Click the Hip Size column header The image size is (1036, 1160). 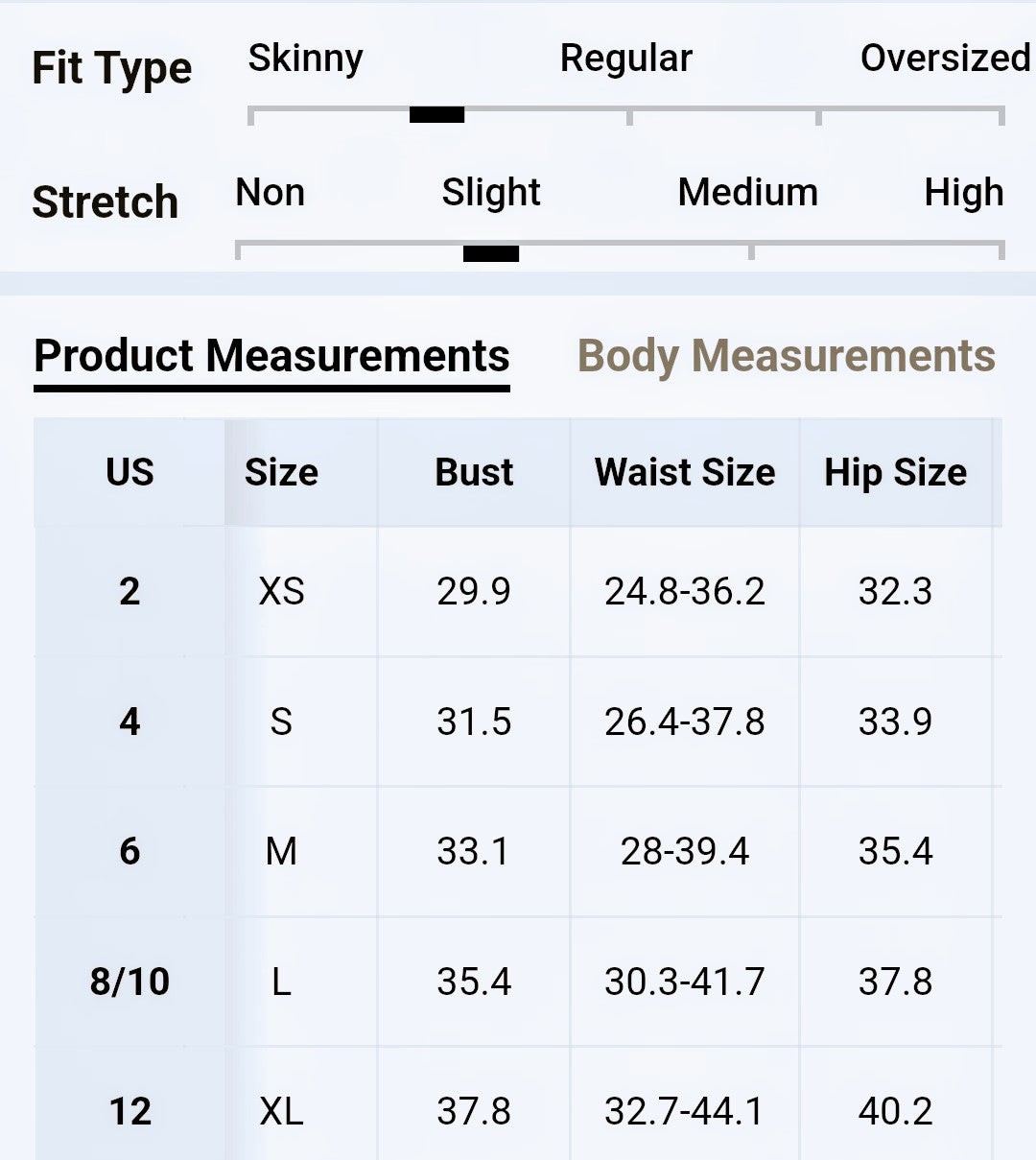pos(895,472)
